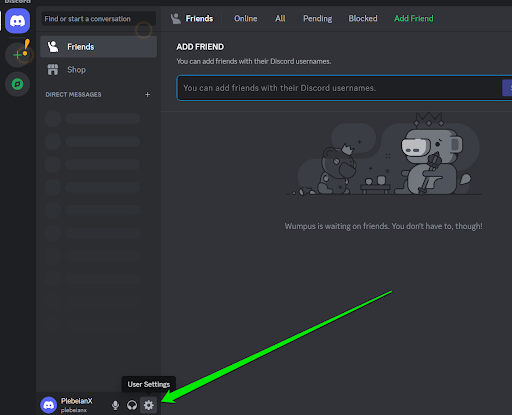The height and width of the screenshot is (415, 512).
Task: Select Friends in the sidebar
Action: pyautogui.click(x=98, y=47)
